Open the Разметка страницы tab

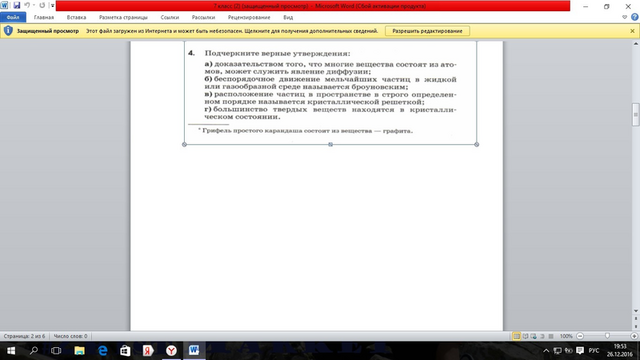(x=123, y=17)
